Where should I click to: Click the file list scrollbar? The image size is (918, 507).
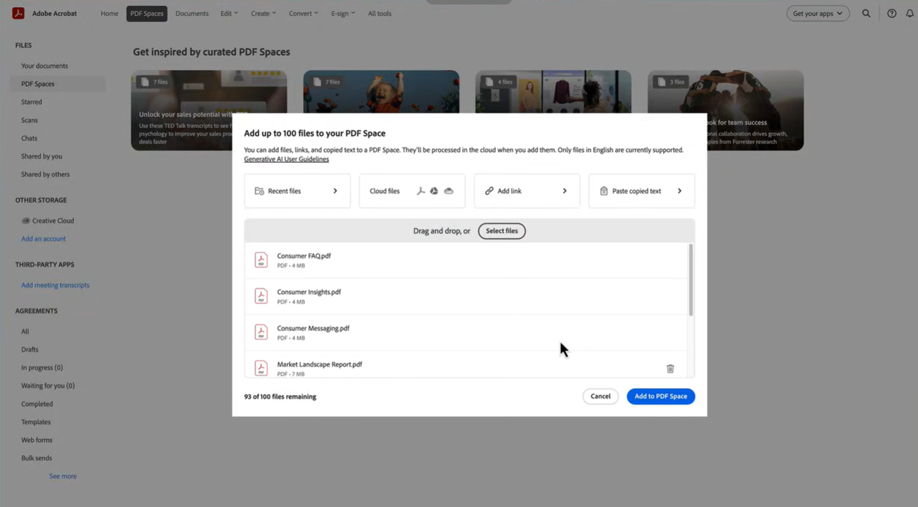coord(691,280)
